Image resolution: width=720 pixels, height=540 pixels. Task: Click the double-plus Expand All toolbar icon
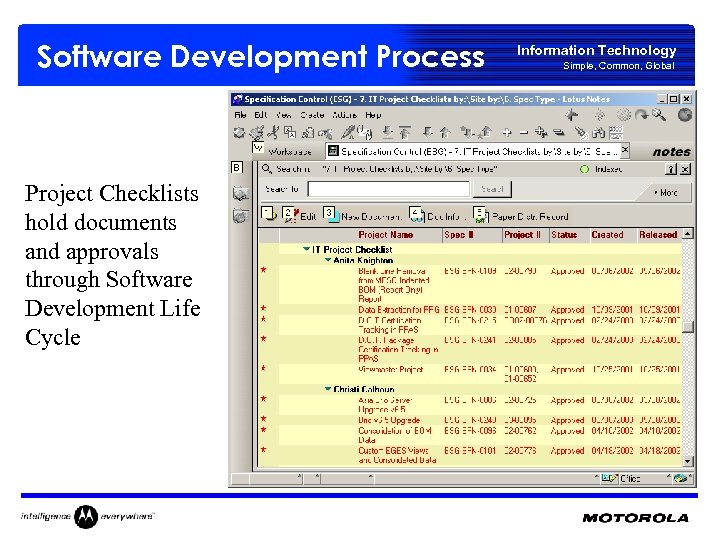(541, 133)
